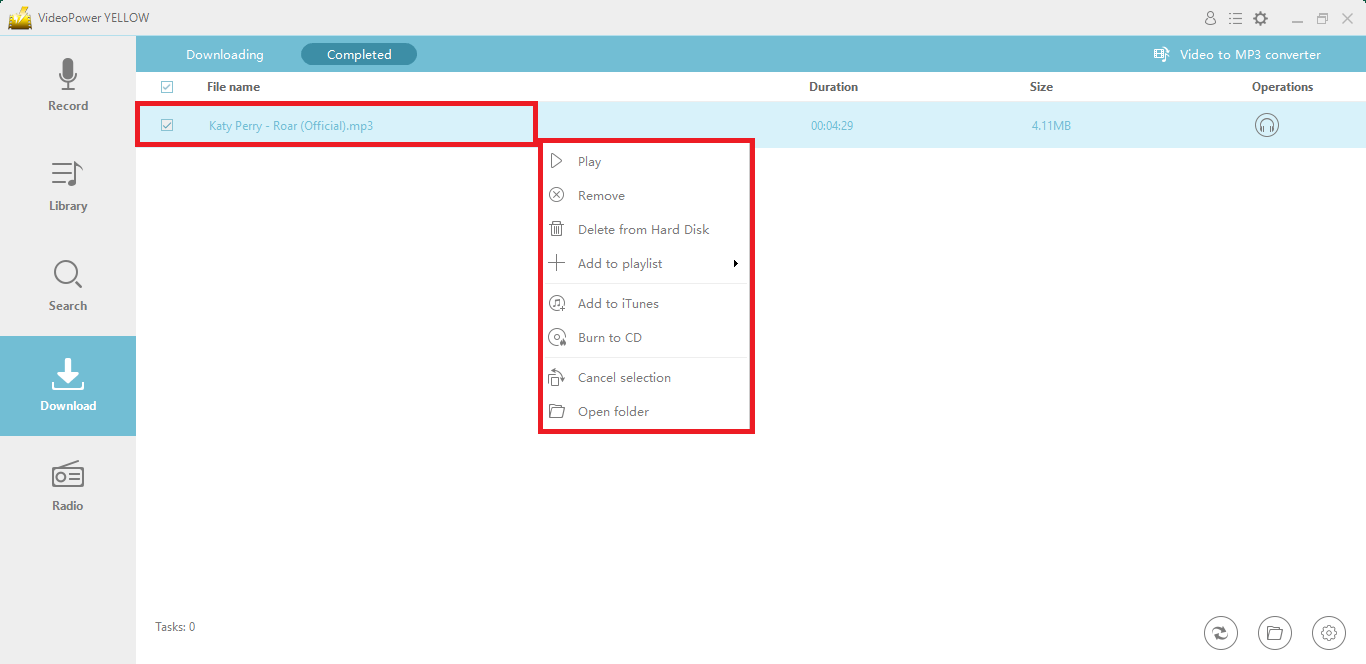The width and height of the screenshot is (1366, 664).
Task: Open the settings gear in the title bar
Action: [1261, 18]
